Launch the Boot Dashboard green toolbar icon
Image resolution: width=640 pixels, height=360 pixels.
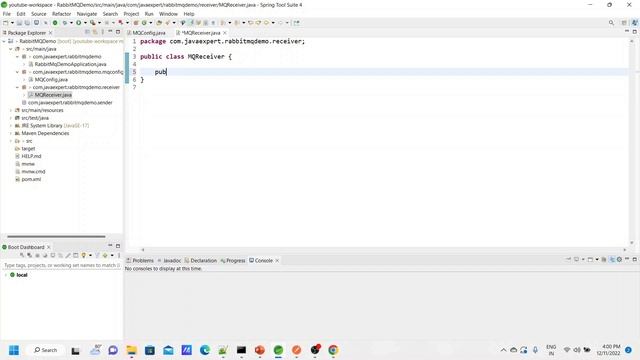55,23
